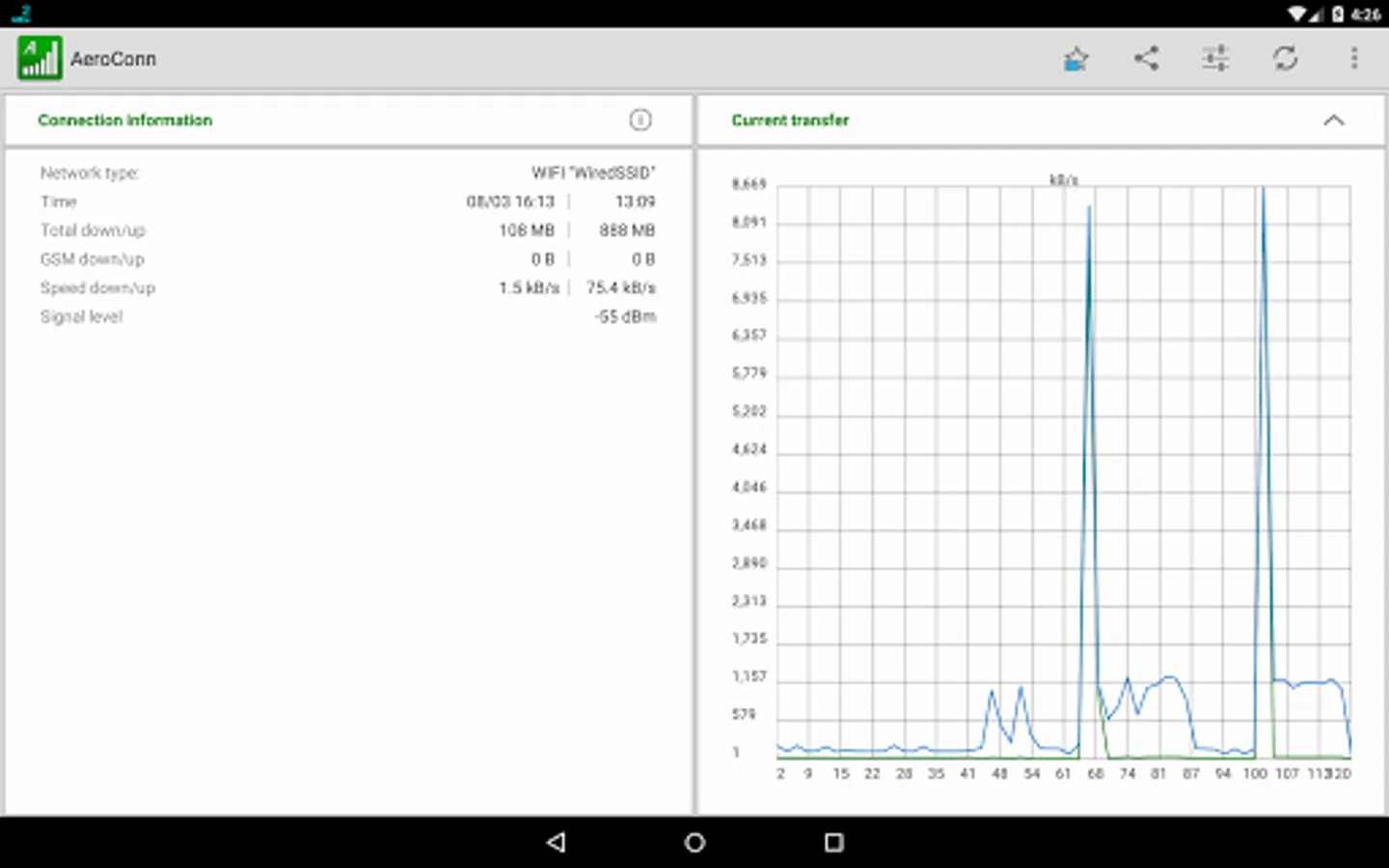1389x868 pixels.
Task: Tap the AeroConn signal bars logo
Action: pyautogui.click(x=38, y=58)
